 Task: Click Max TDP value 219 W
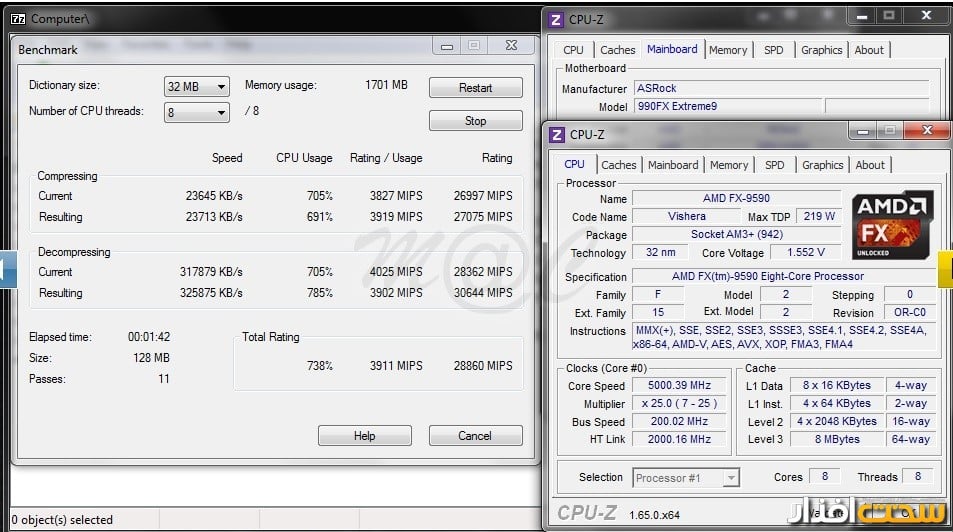tap(819, 216)
